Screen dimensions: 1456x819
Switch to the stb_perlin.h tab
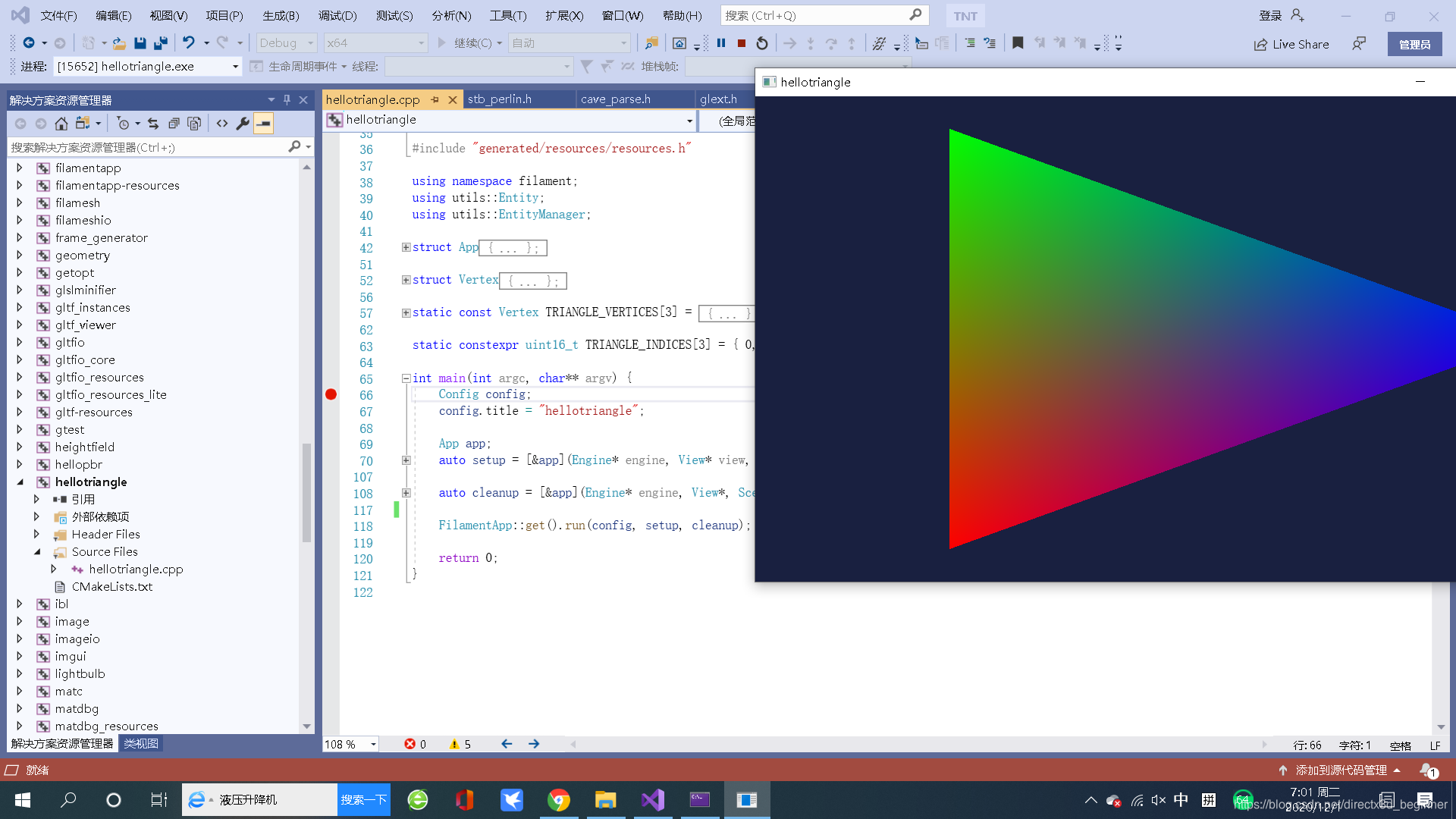point(499,99)
